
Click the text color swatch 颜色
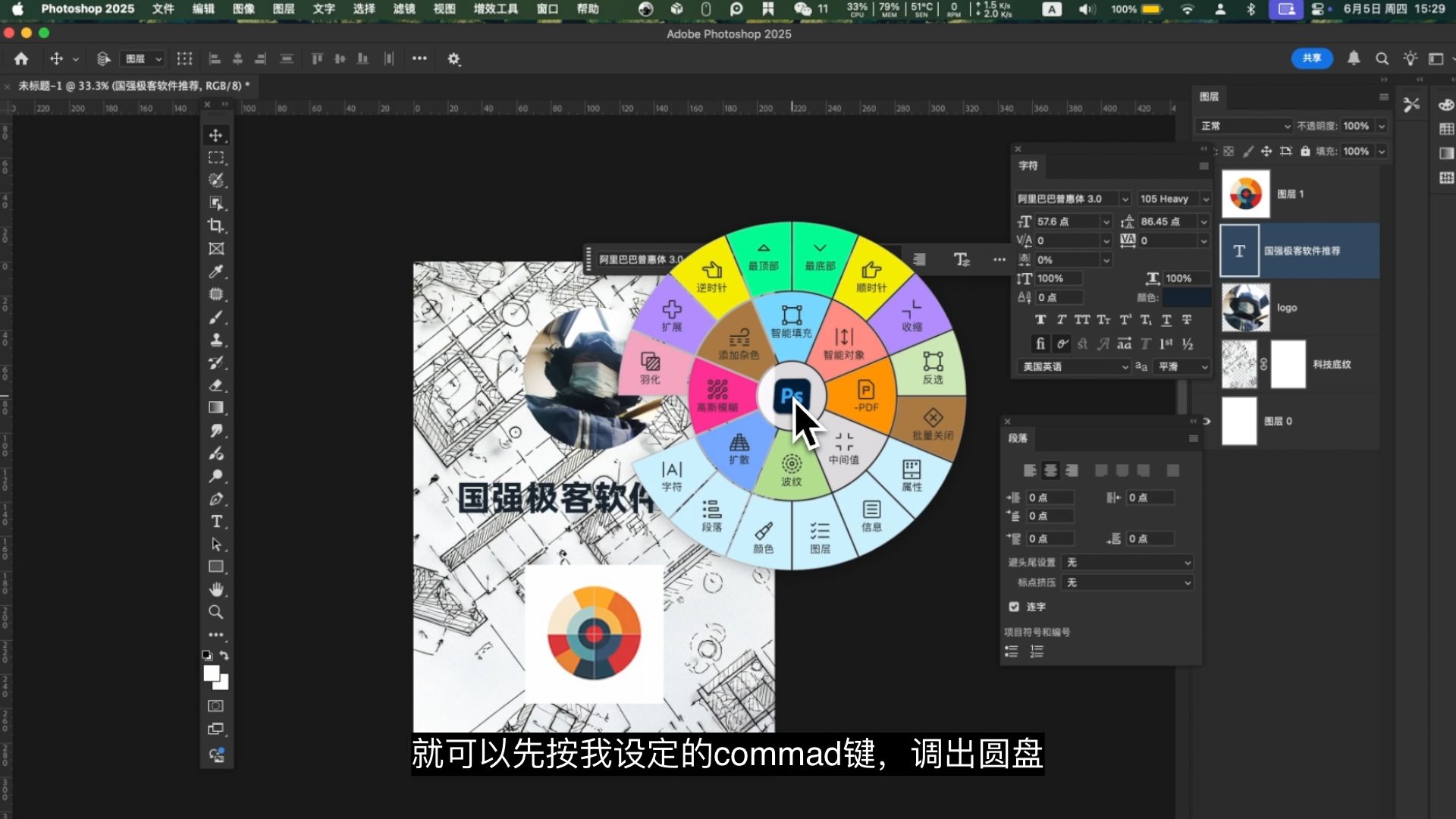1186,297
